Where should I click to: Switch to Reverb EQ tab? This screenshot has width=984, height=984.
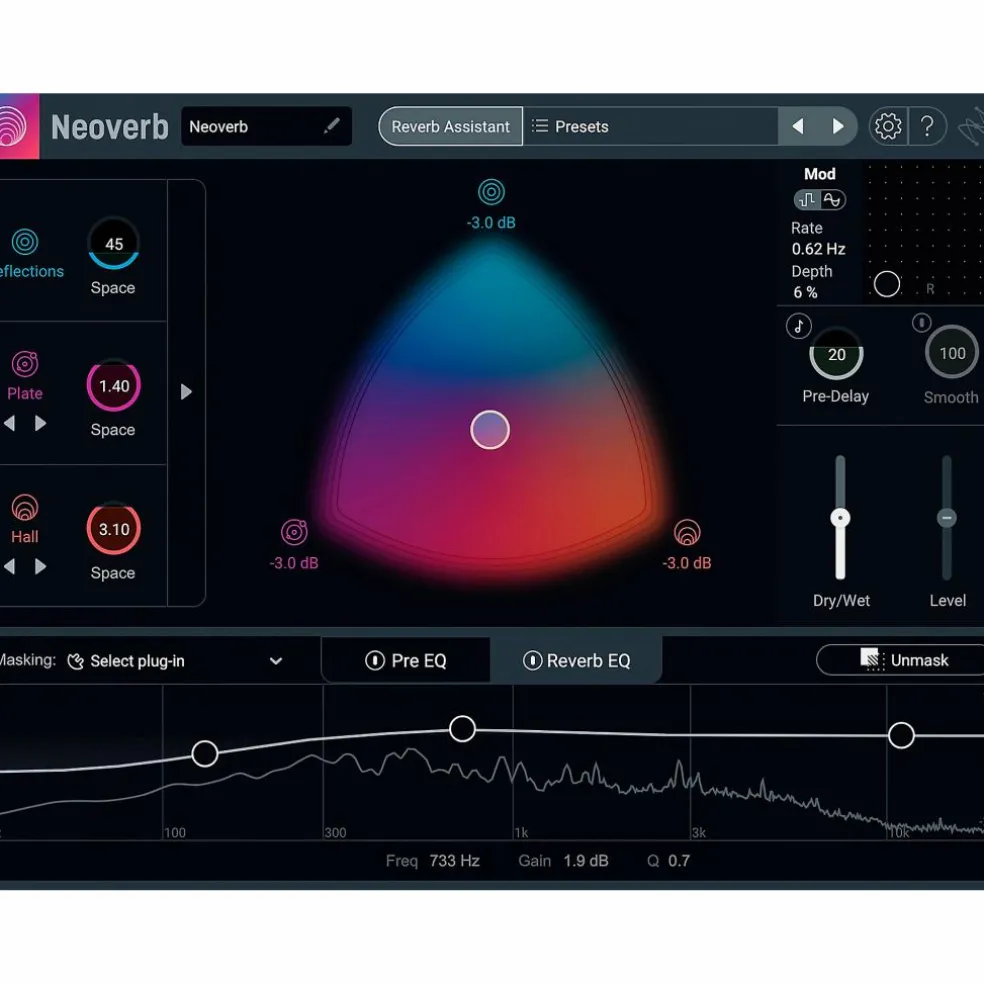click(576, 660)
